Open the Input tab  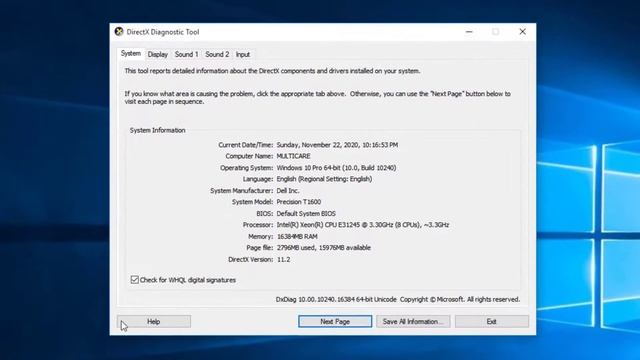[243, 54]
